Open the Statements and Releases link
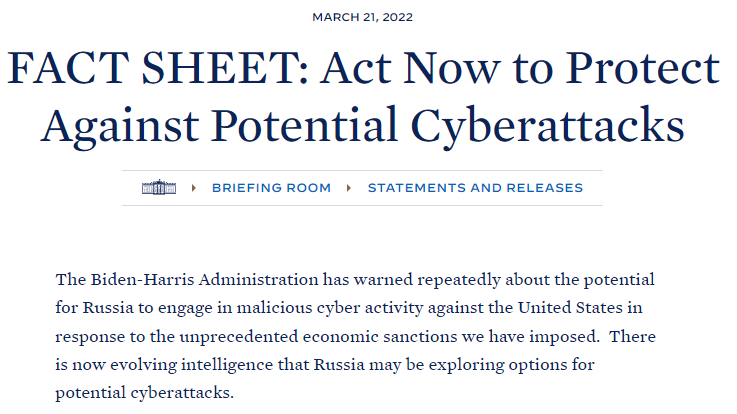This screenshot has height=414, width=737. coord(475,188)
